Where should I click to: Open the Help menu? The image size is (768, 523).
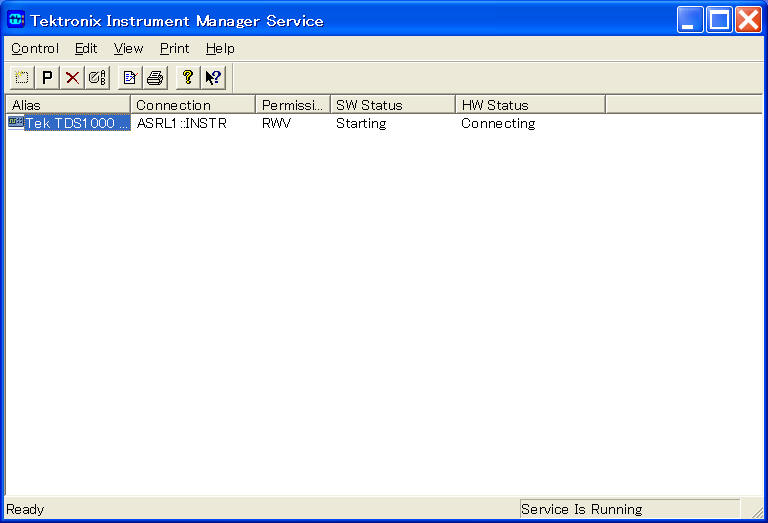pos(220,48)
